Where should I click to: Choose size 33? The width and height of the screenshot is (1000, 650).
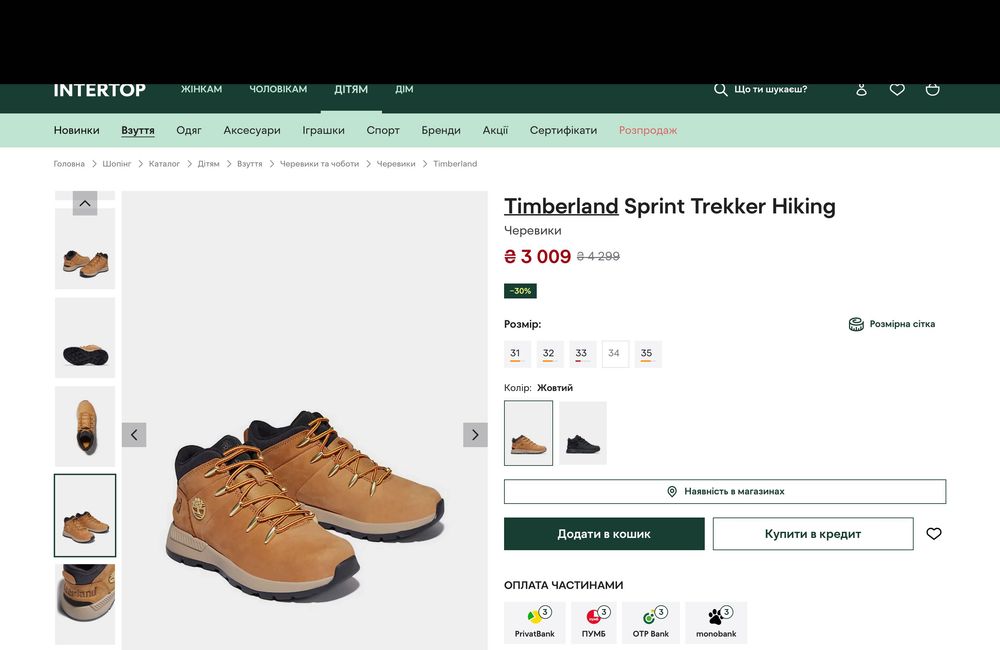pyautogui.click(x=583, y=354)
